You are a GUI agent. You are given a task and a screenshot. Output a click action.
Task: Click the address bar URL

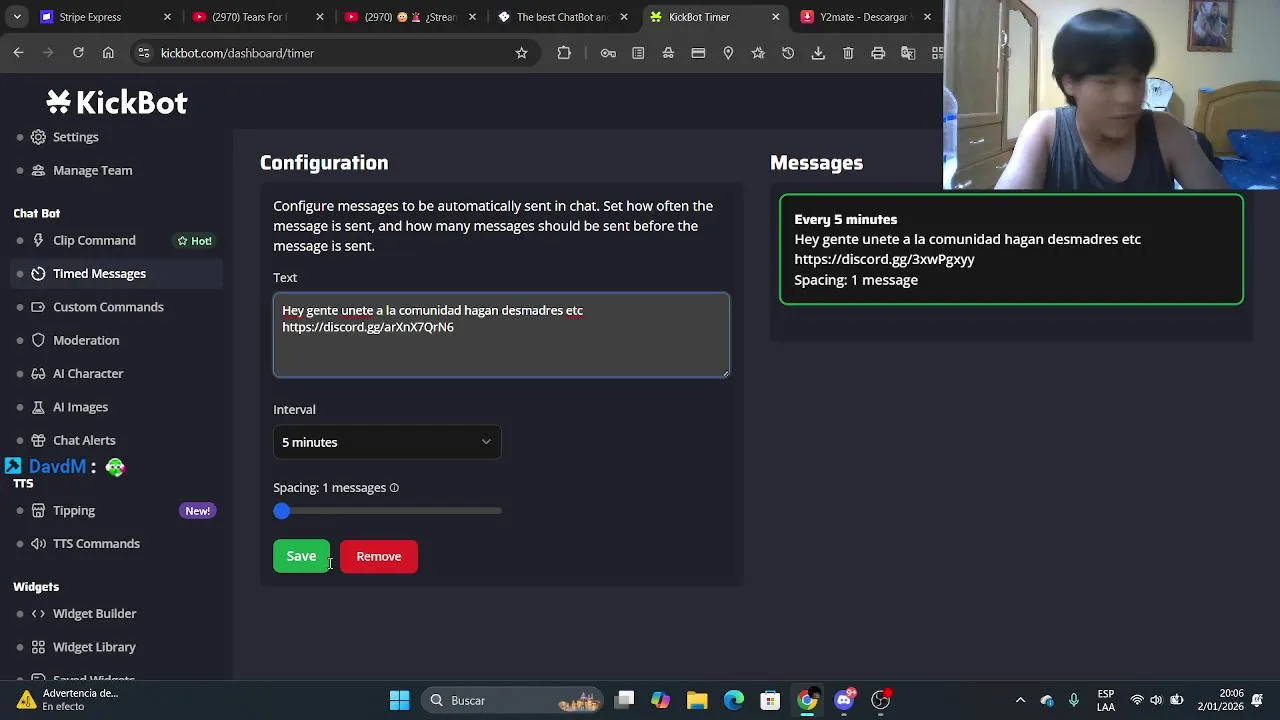(x=237, y=53)
